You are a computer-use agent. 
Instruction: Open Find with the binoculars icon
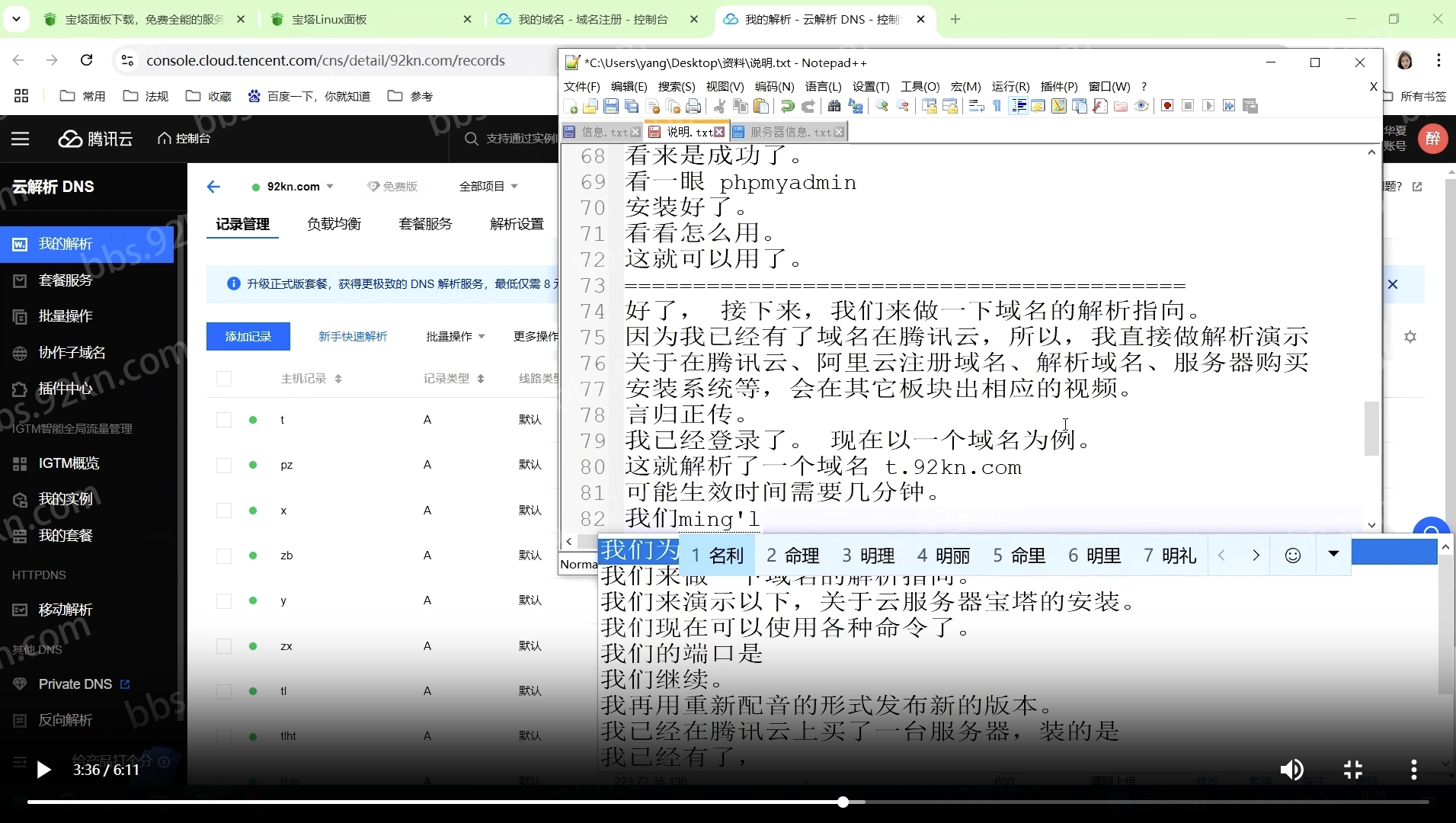[x=834, y=107]
